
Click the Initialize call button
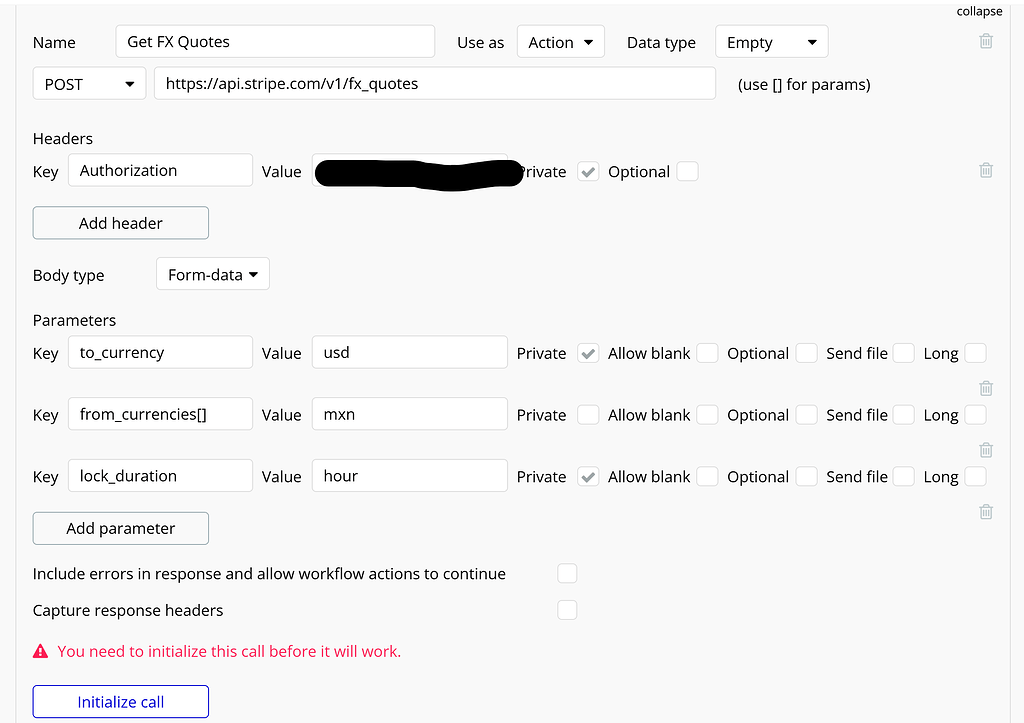[x=120, y=701]
